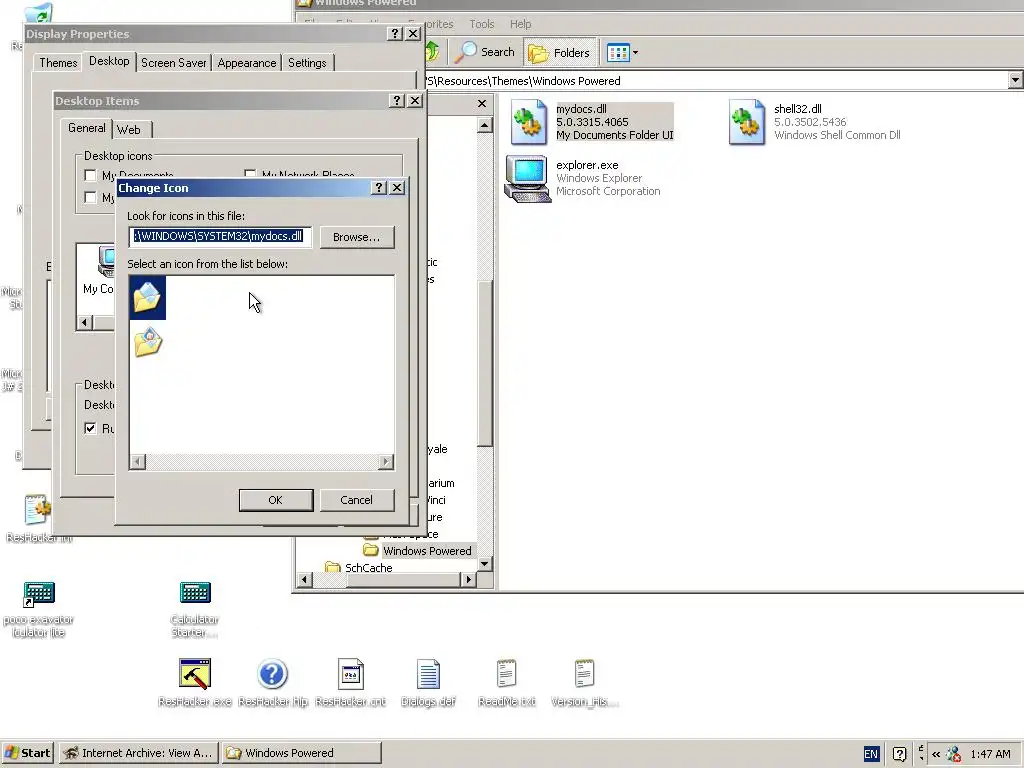Viewport: 1024px width, 768px height.
Task: Cancel the Change Icon dialog
Action: coord(357,500)
